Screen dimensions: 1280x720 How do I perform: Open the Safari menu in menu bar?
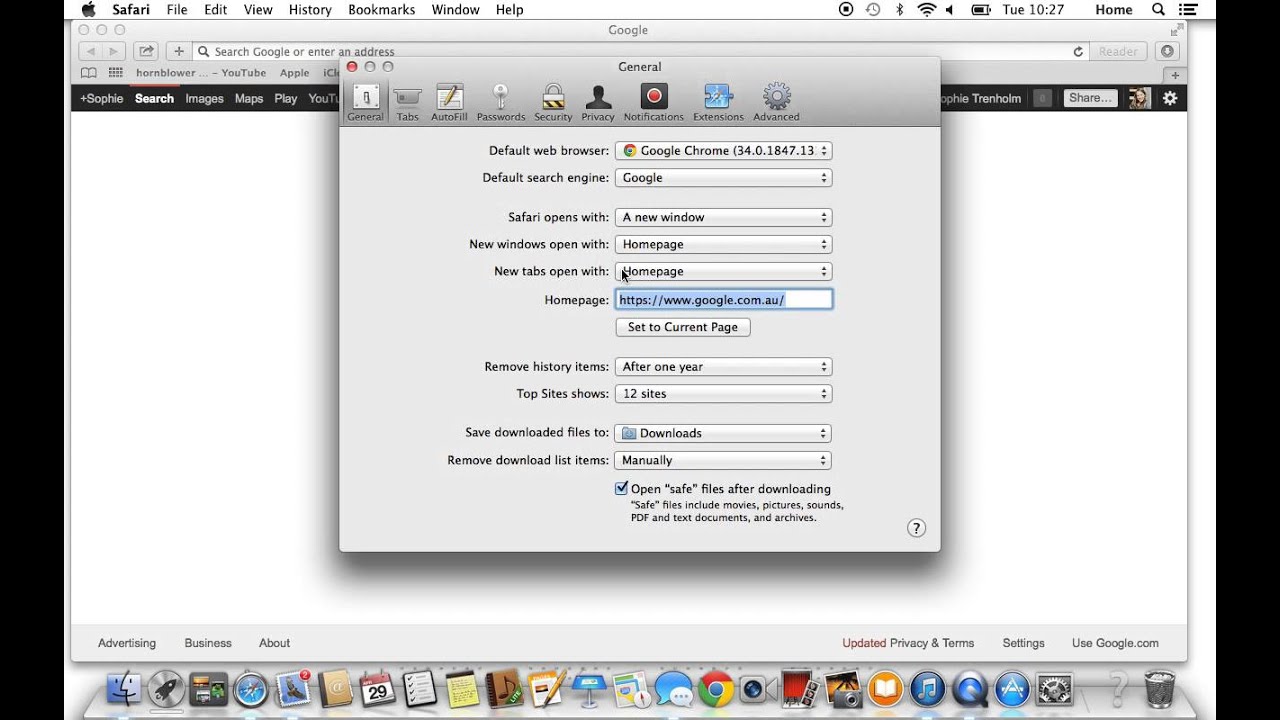click(x=131, y=10)
